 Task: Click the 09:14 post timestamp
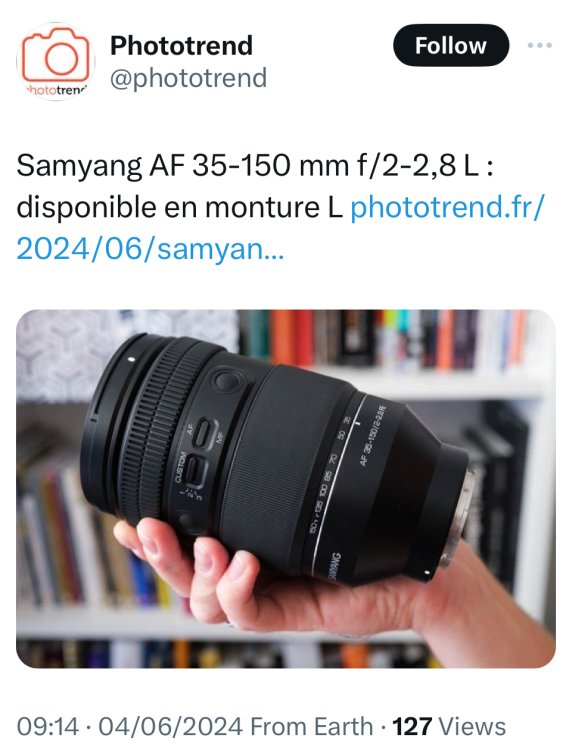(x=47, y=726)
